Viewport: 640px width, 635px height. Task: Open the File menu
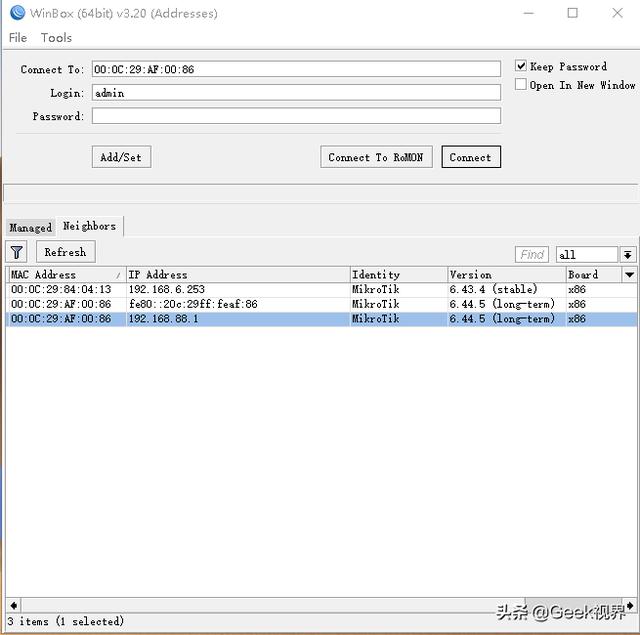18,38
